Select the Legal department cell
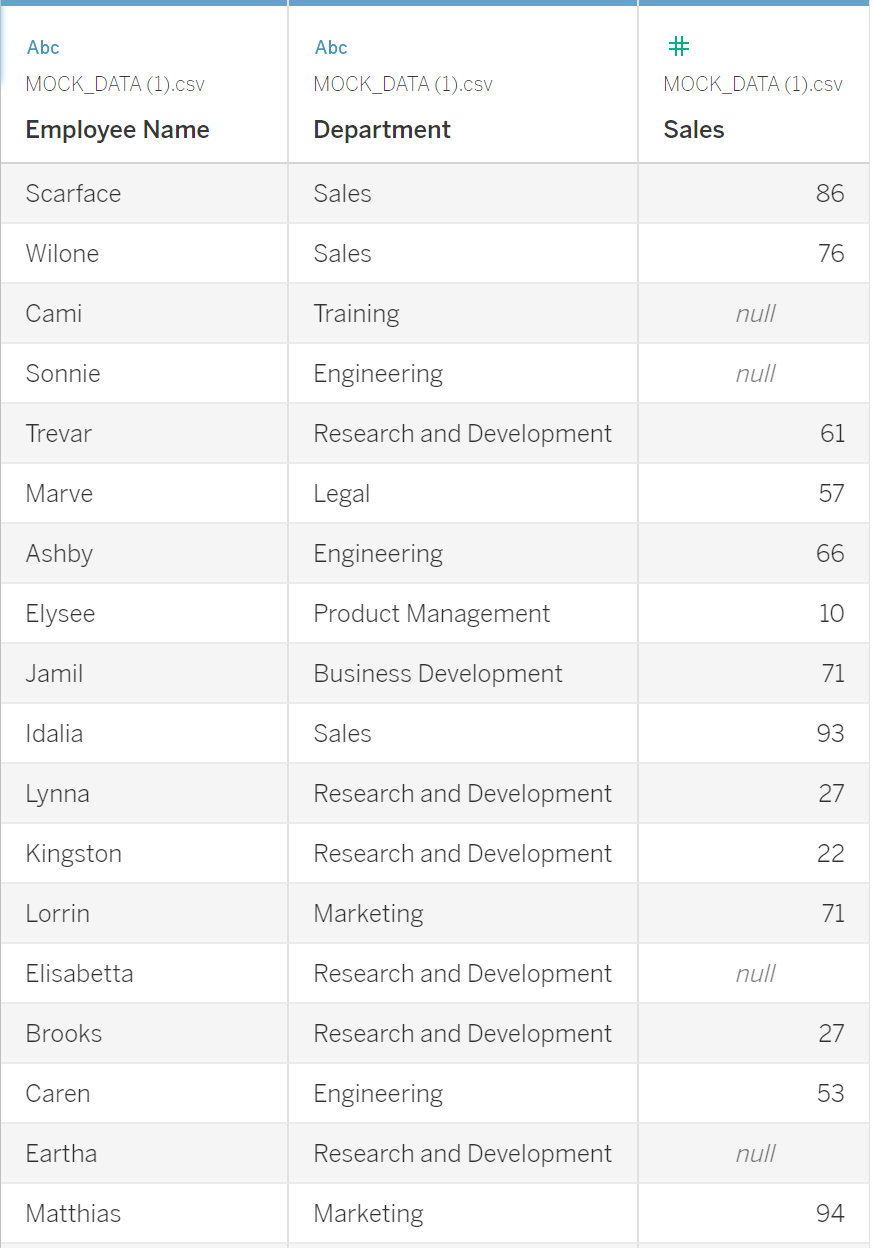Viewport: 874px width, 1248px height. [x=342, y=493]
